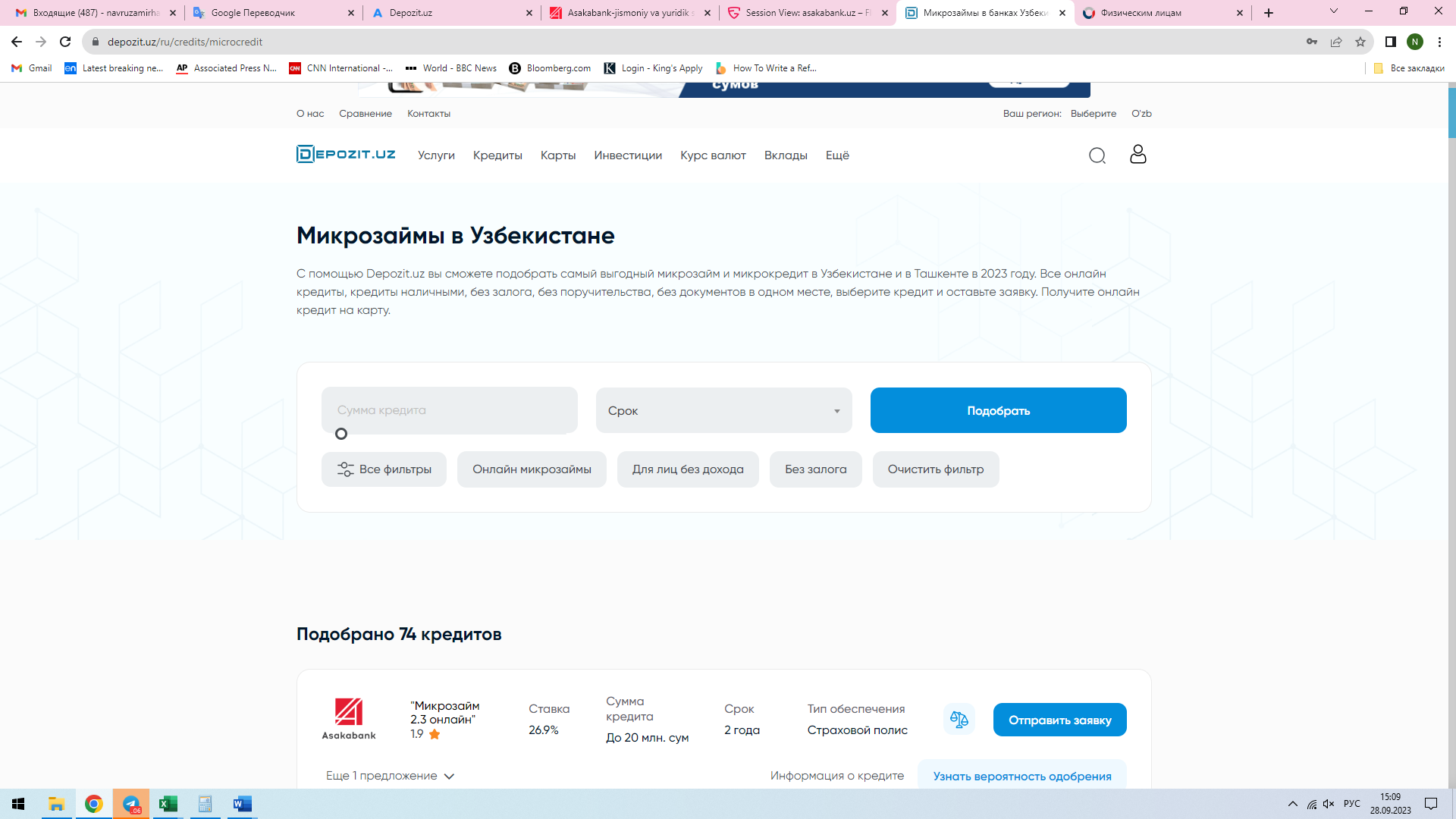Toggle Онлайн микрозаймы filter
The image size is (1456, 819).
[x=532, y=469]
